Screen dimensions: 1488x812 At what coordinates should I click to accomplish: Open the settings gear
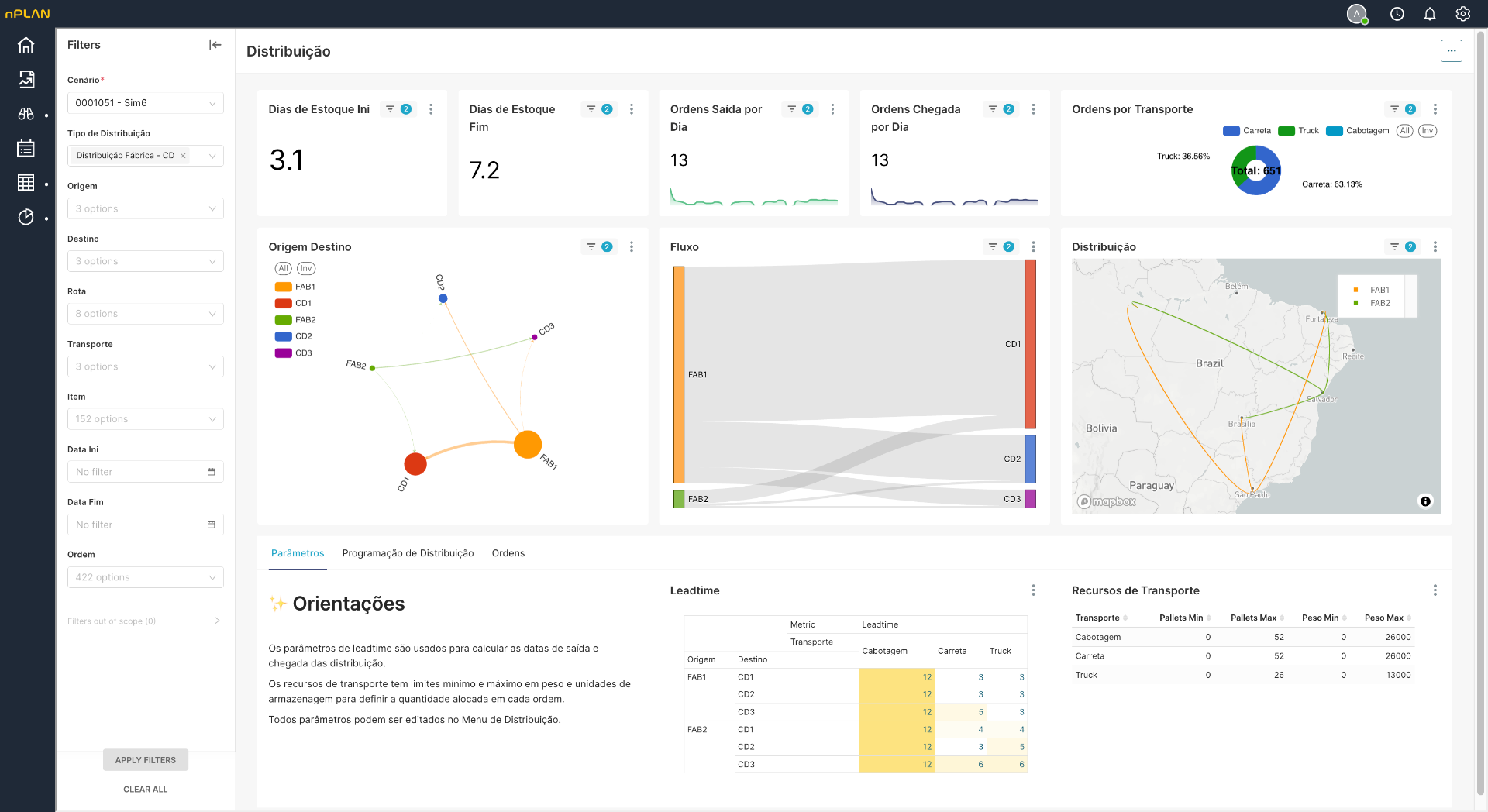click(x=1463, y=14)
